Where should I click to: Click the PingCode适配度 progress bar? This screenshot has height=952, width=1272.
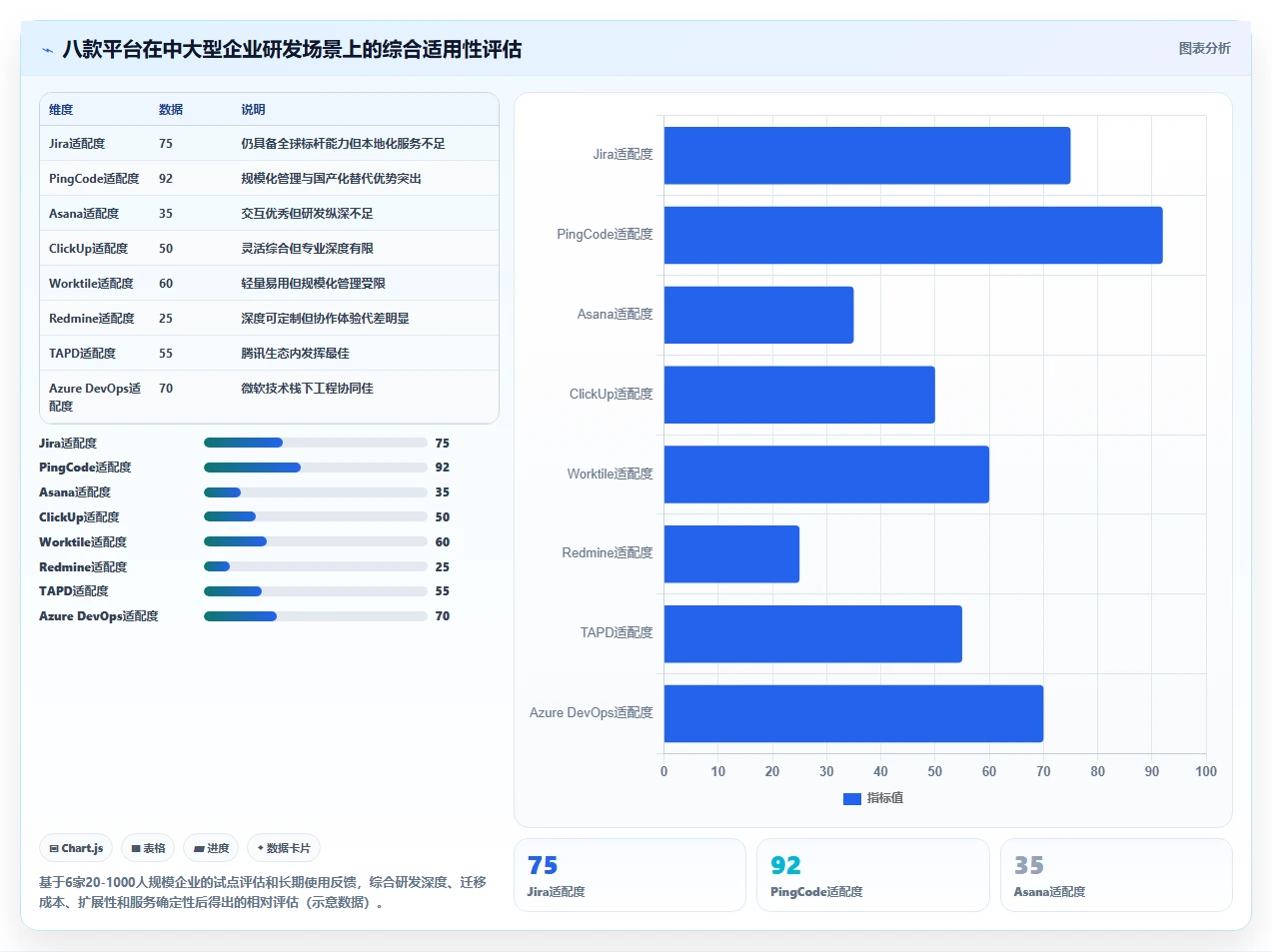pyautogui.click(x=316, y=468)
